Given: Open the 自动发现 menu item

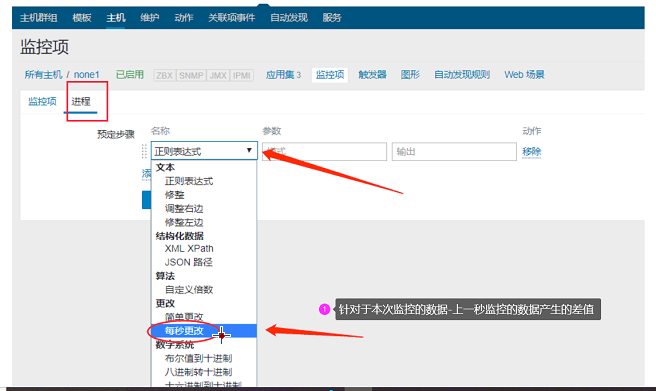Looking at the screenshot, I should [x=289, y=18].
